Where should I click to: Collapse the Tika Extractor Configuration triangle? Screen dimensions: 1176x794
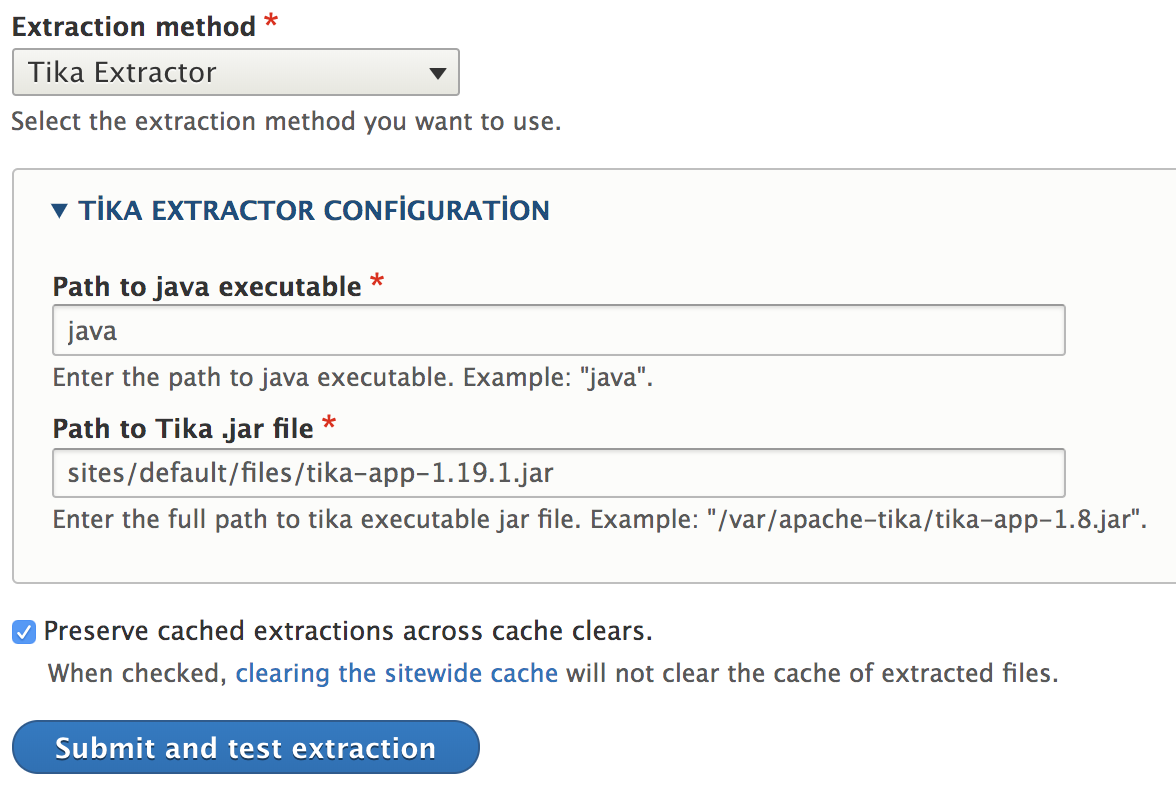(60, 211)
